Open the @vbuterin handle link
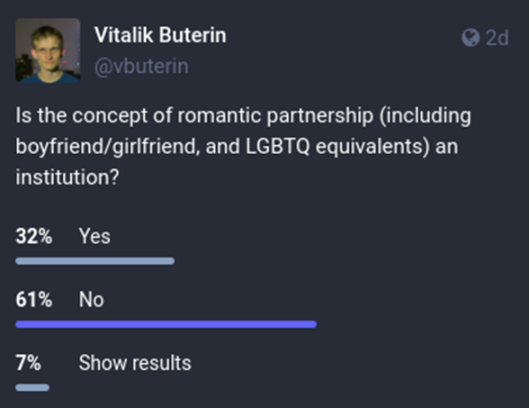This screenshot has height=408, width=529. click(x=141, y=66)
